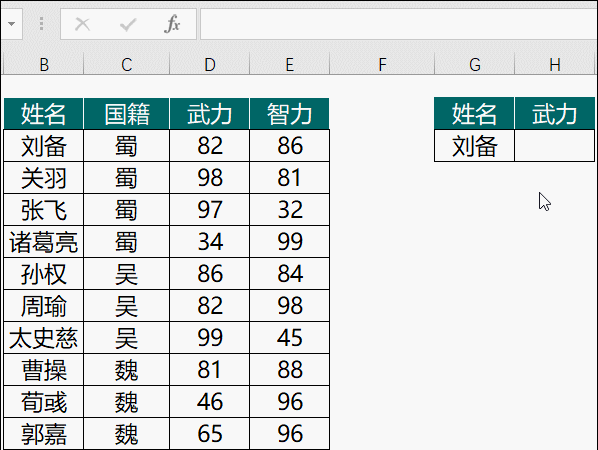598x450 pixels.
Task: Select the 张飞 name cell
Action: [43, 210]
